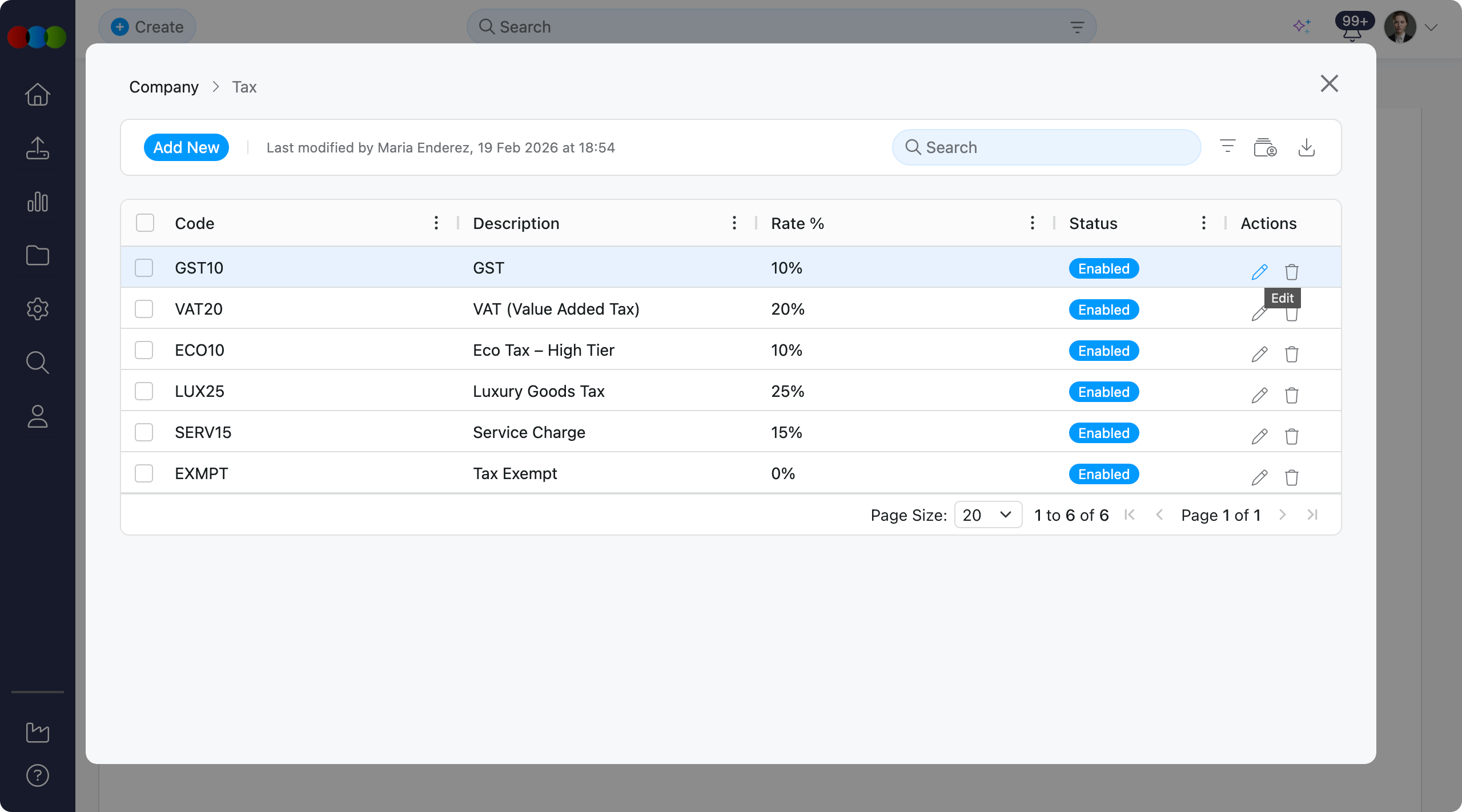Delete the EXMPT Tax Exempt row
The image size is (1462, 812).
(1291, 477)
